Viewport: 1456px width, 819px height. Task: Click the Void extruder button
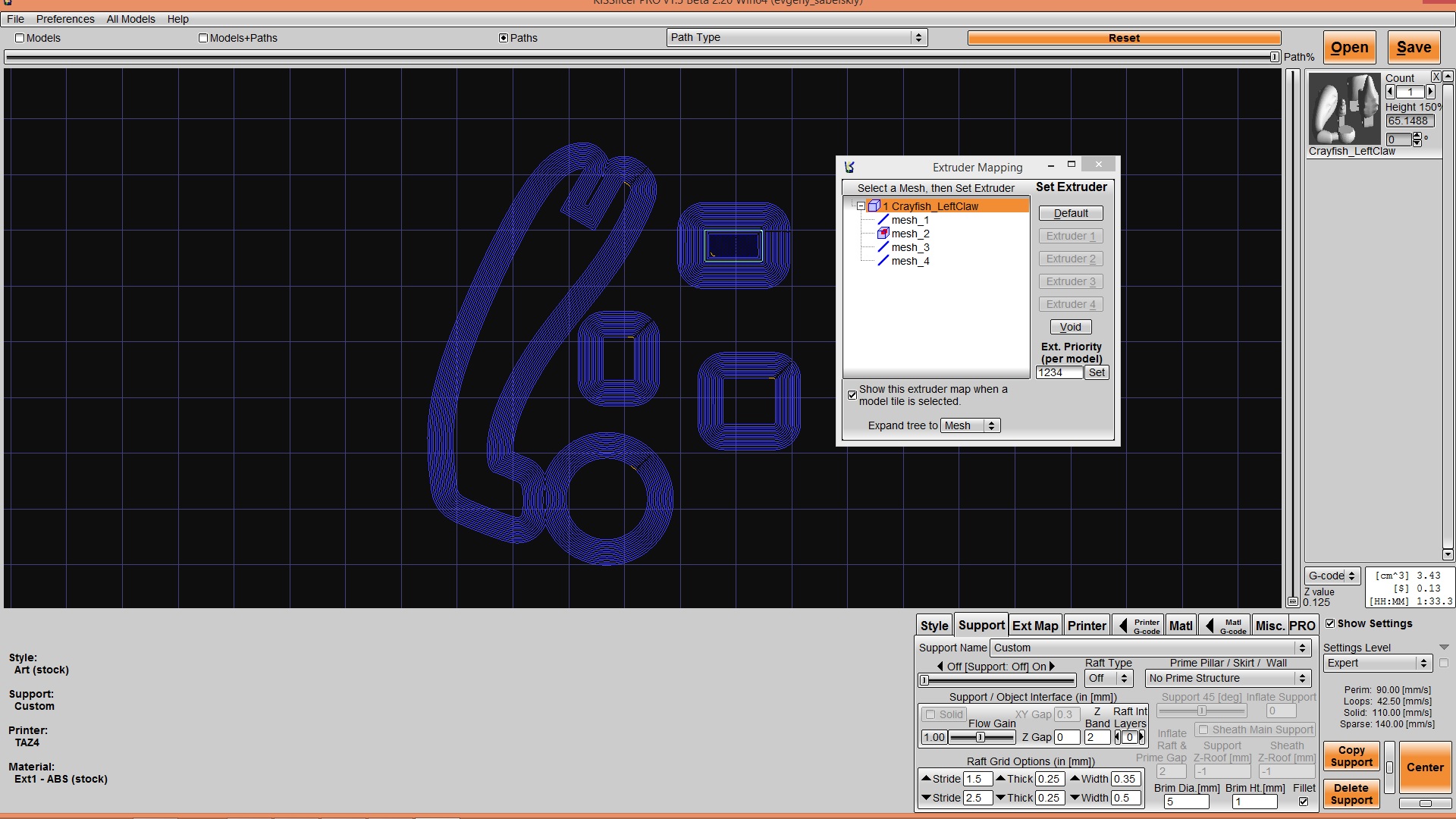pos(1071,327)
